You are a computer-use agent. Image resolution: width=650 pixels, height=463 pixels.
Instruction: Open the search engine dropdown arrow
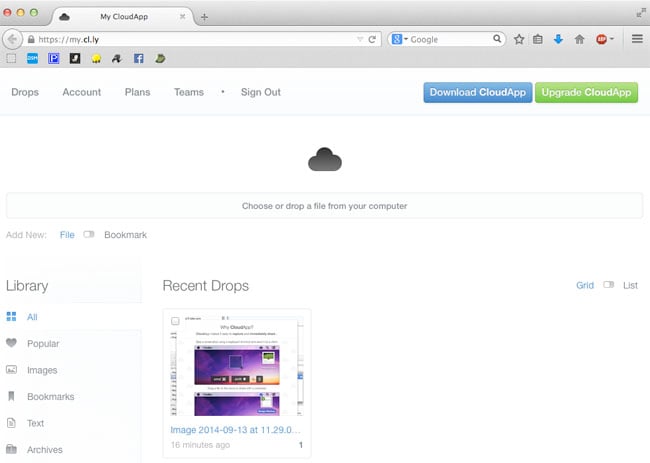pyautogui.click(x=406, y=39)
